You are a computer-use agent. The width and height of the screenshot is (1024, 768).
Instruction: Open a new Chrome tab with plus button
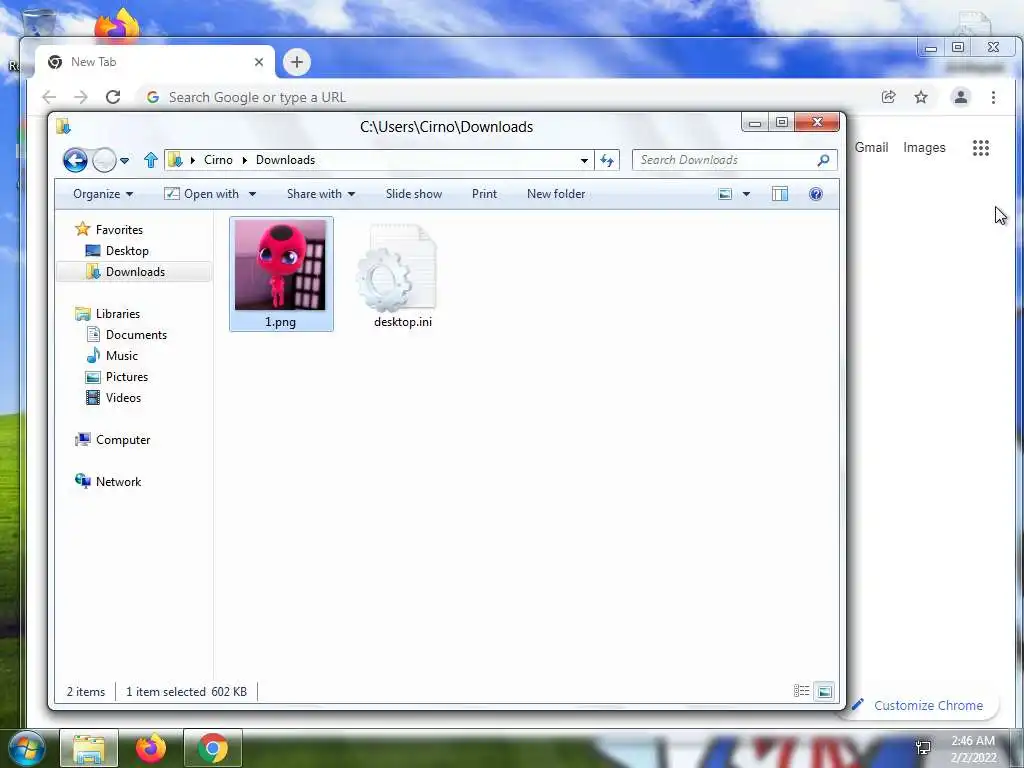[297, 62]
